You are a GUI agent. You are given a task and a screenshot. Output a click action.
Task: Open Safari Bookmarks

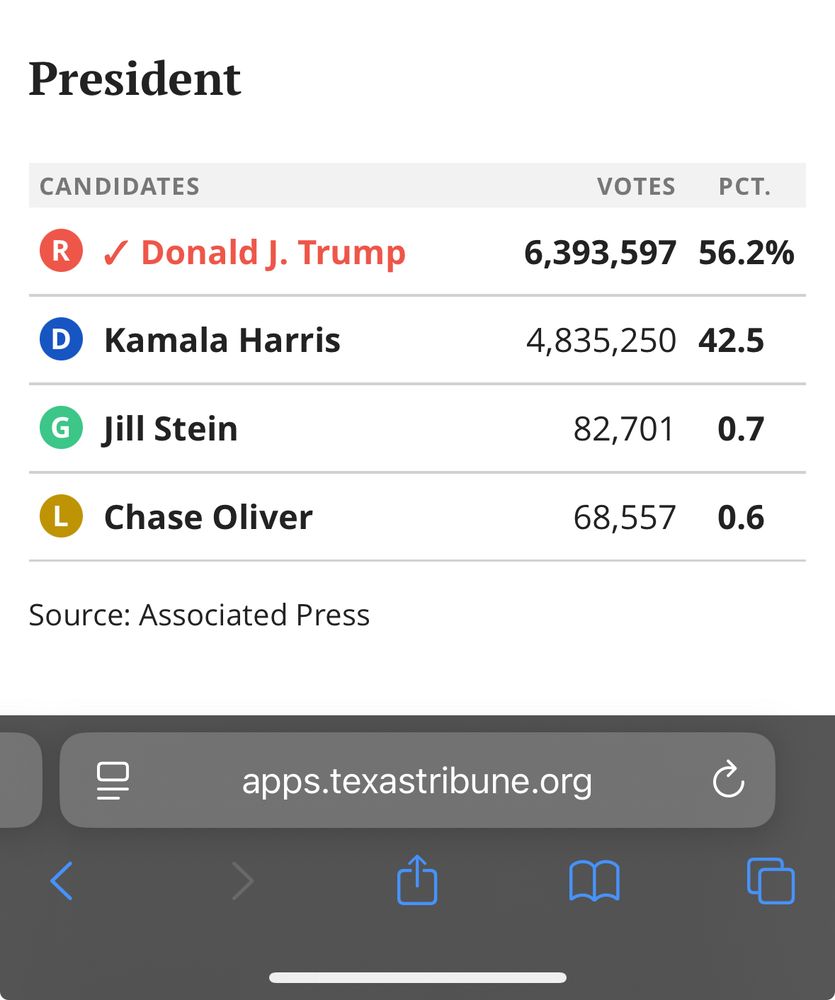[594, 882]
